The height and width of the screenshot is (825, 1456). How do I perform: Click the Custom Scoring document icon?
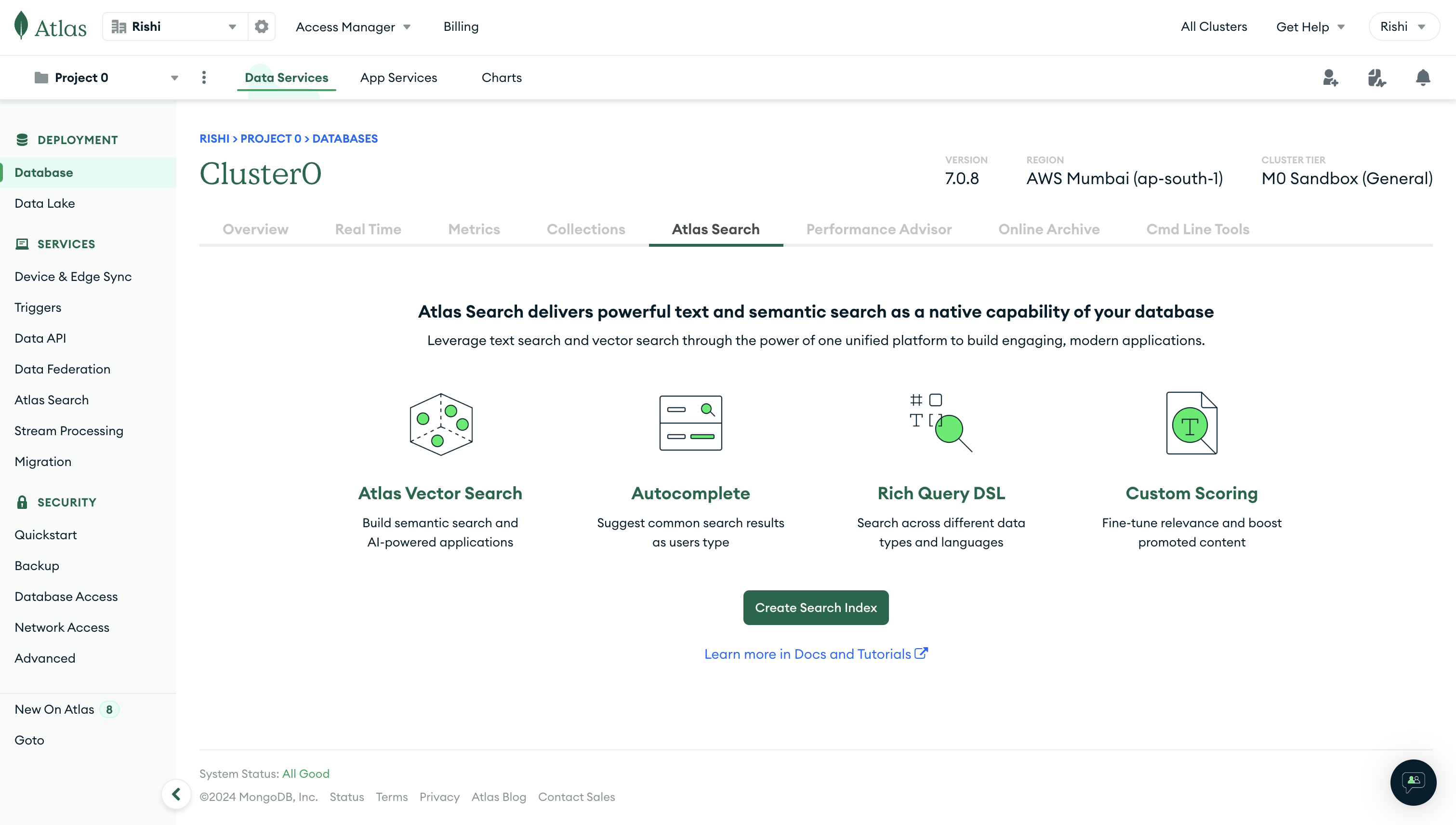[x=1191, y=423]
